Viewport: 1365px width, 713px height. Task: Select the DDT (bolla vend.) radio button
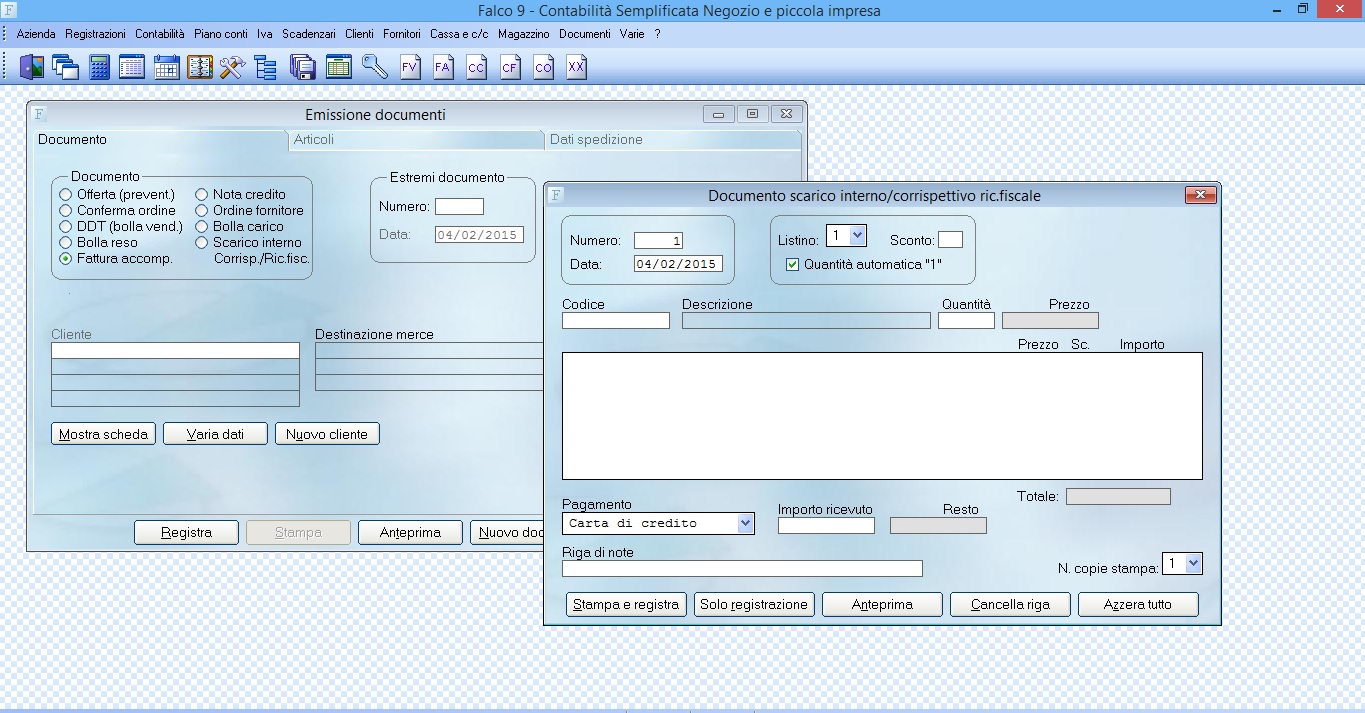[66, 226]
